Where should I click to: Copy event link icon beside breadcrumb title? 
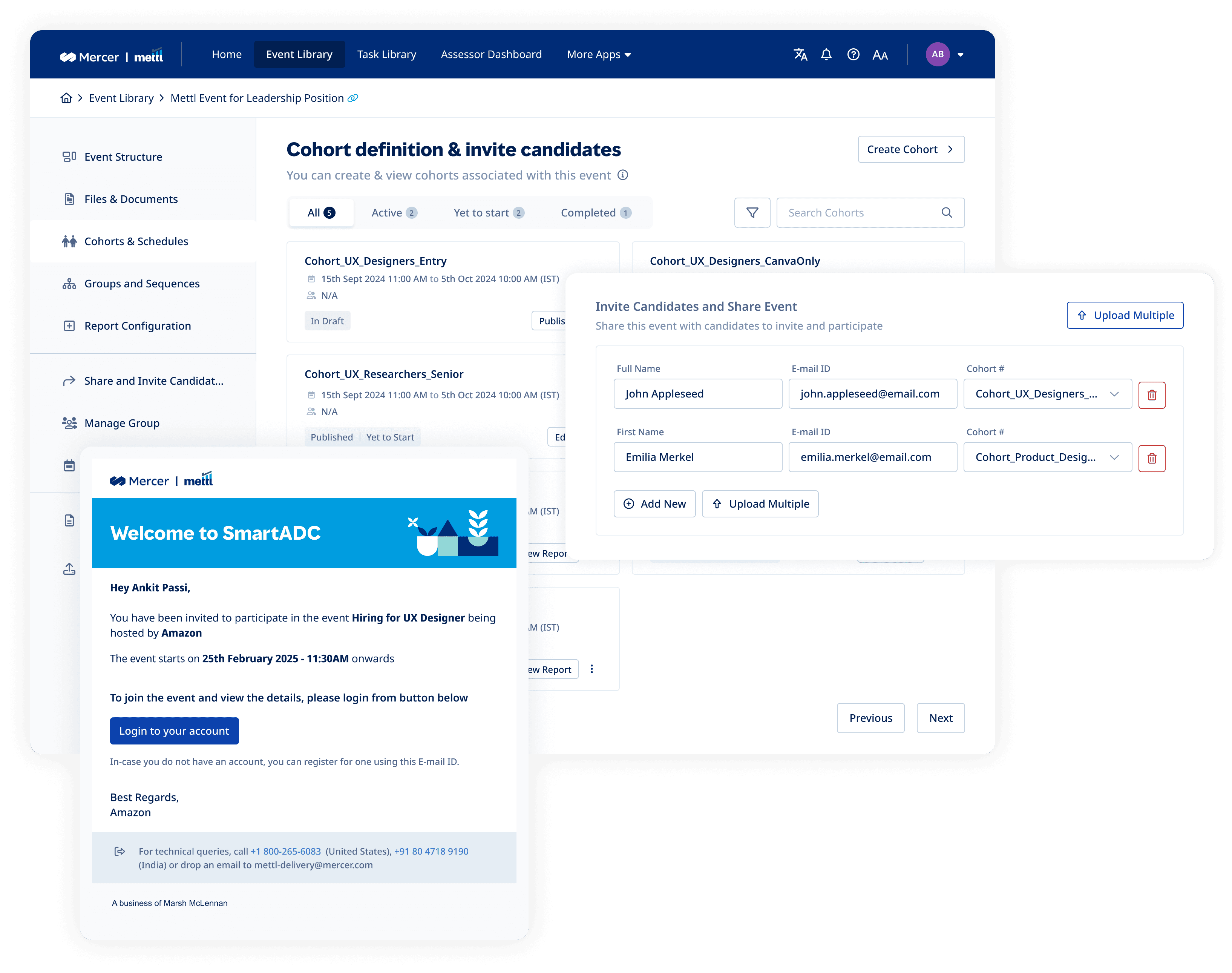pyautogui.click(x=353, y=98)
